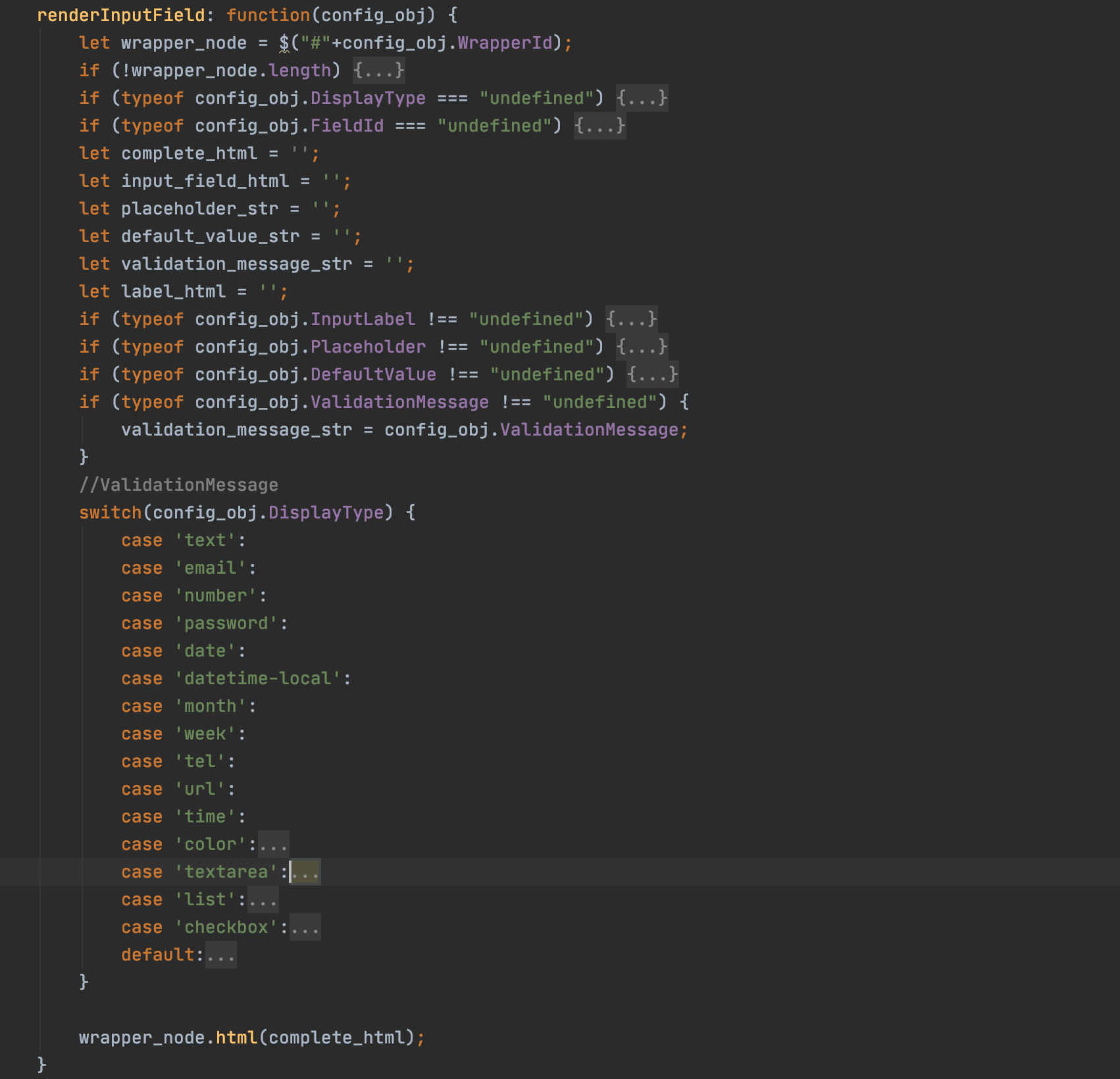Click placeholder_str variable name
Viewport: 1120px width, 1079px height.
(x=199, y=209)
